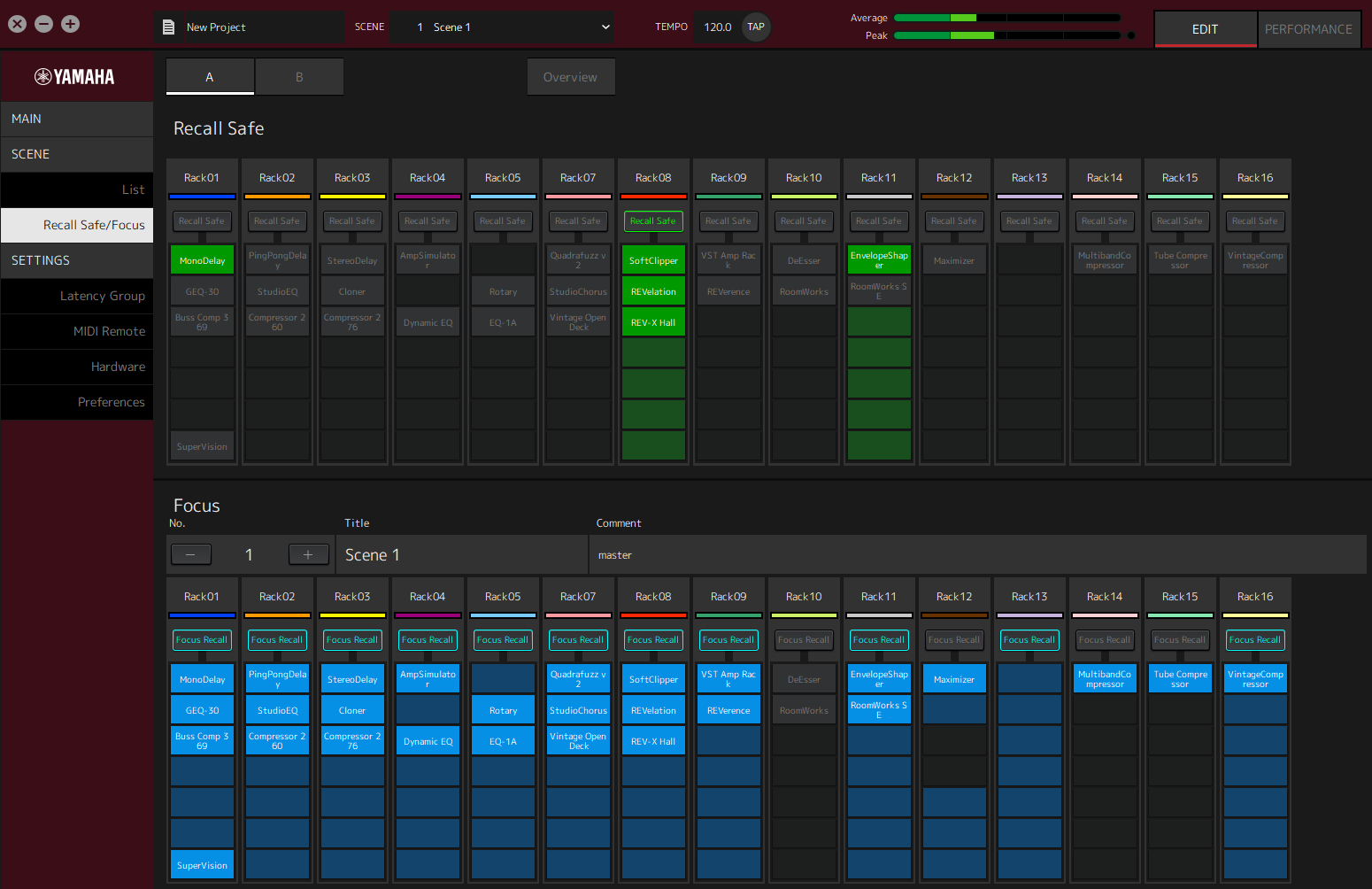Toggle SuperVision focus slot in Rack01
The height and width of the screenshot is (889, 1372).
202,865
